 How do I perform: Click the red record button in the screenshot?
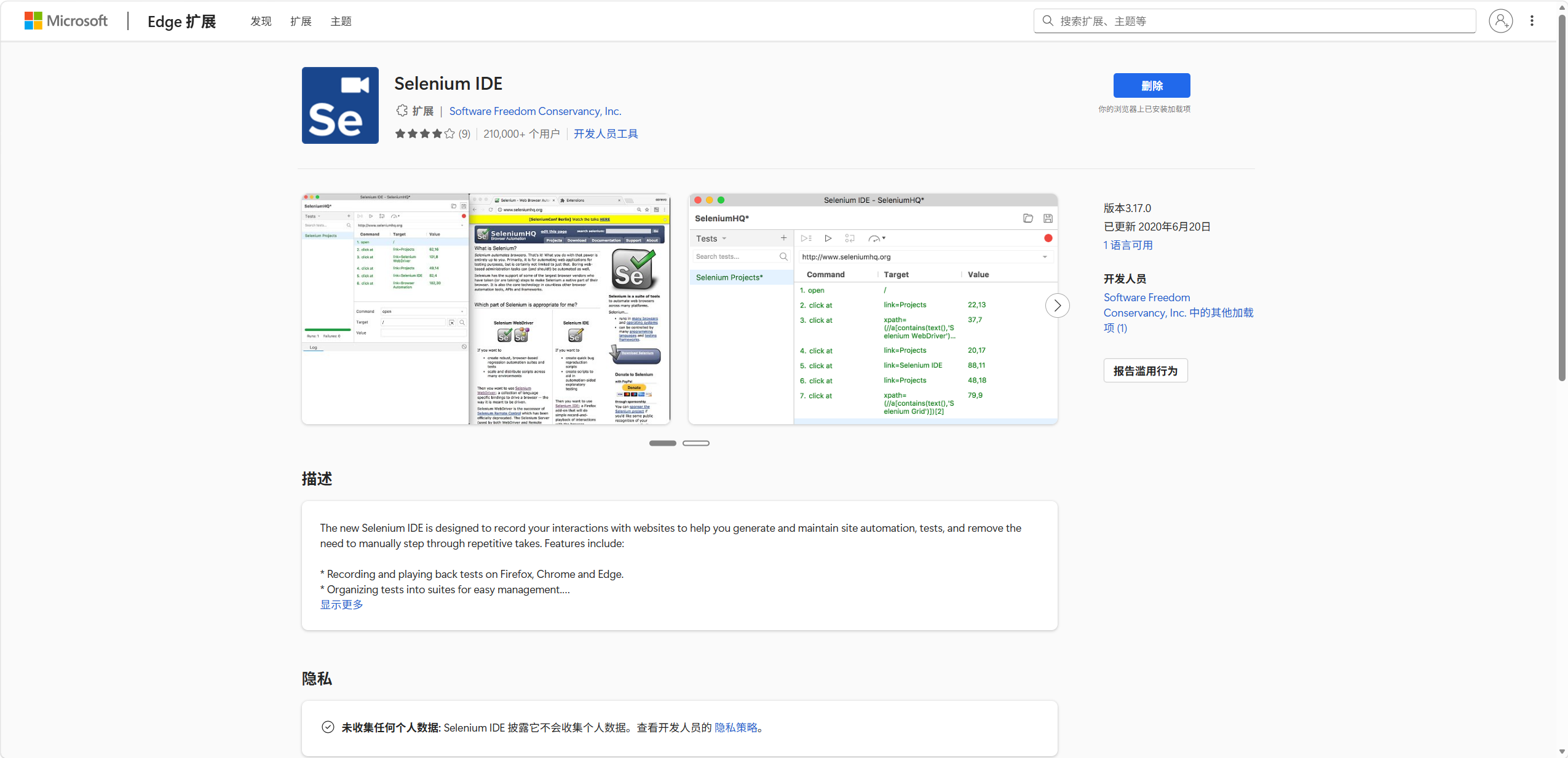point(1048,238)
